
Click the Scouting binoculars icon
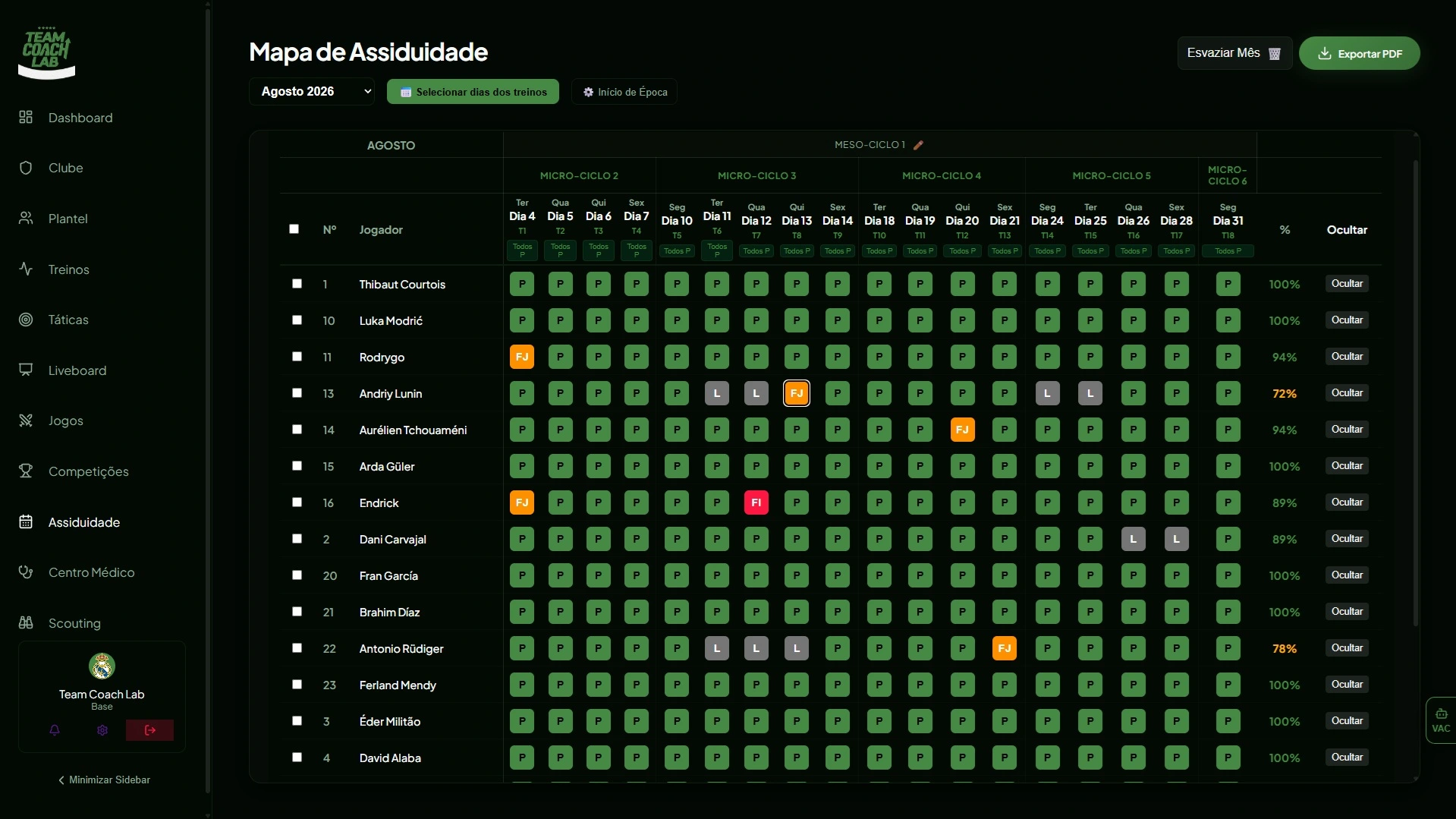pyautogui.click(x=26, y=622)
